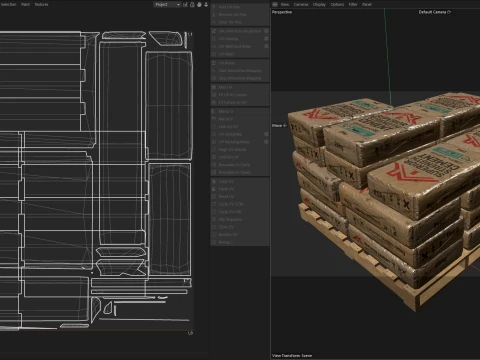Select Align UV Island
This screenshot has width=480, height=360.
[240, 150]
